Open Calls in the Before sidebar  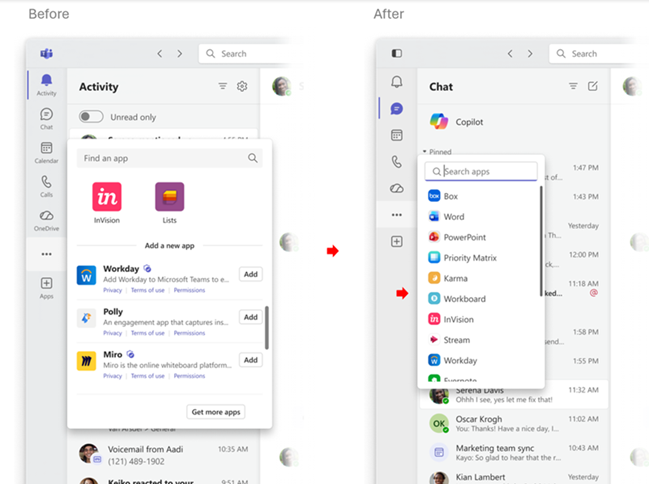click(46, 186)
